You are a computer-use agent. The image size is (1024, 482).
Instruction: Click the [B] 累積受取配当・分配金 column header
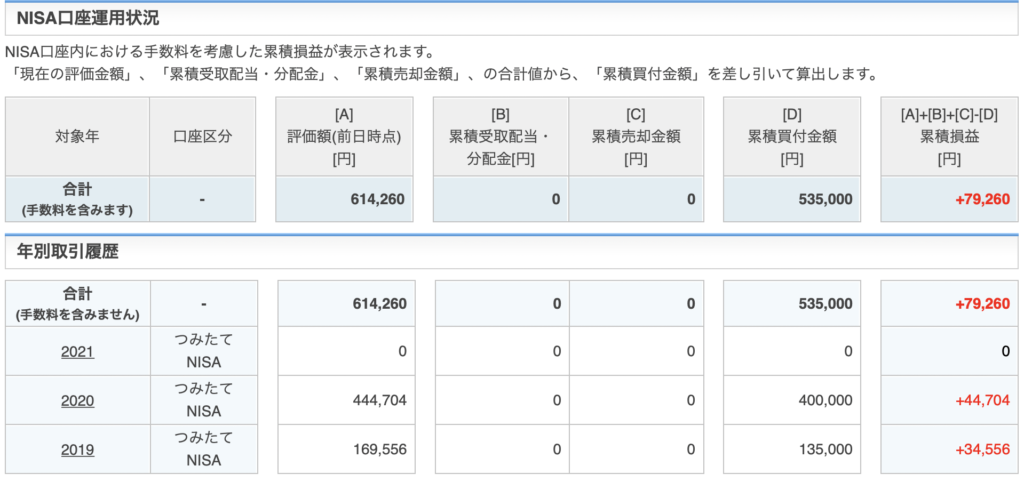[x=500, y=136]
